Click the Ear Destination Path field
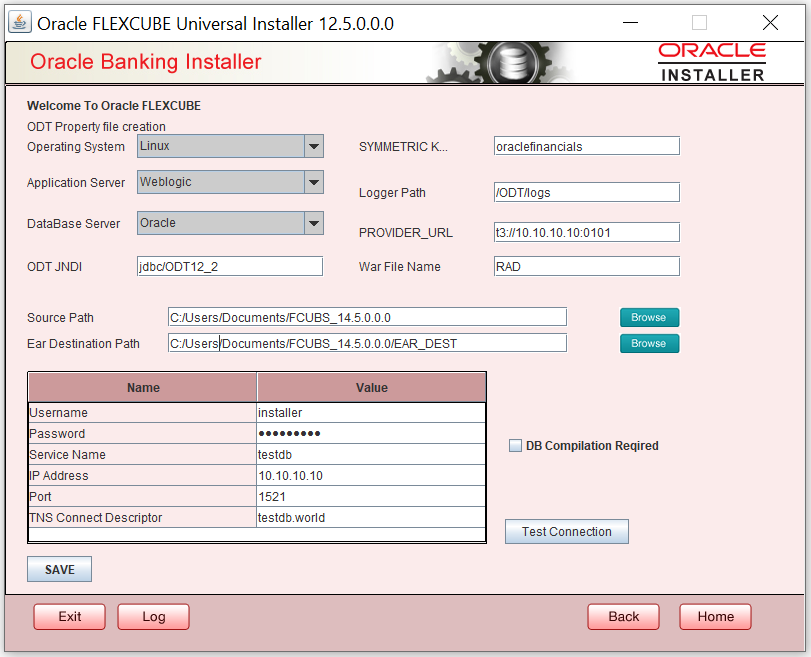This screenshot has height=657, width=811. tap(367, 343)
